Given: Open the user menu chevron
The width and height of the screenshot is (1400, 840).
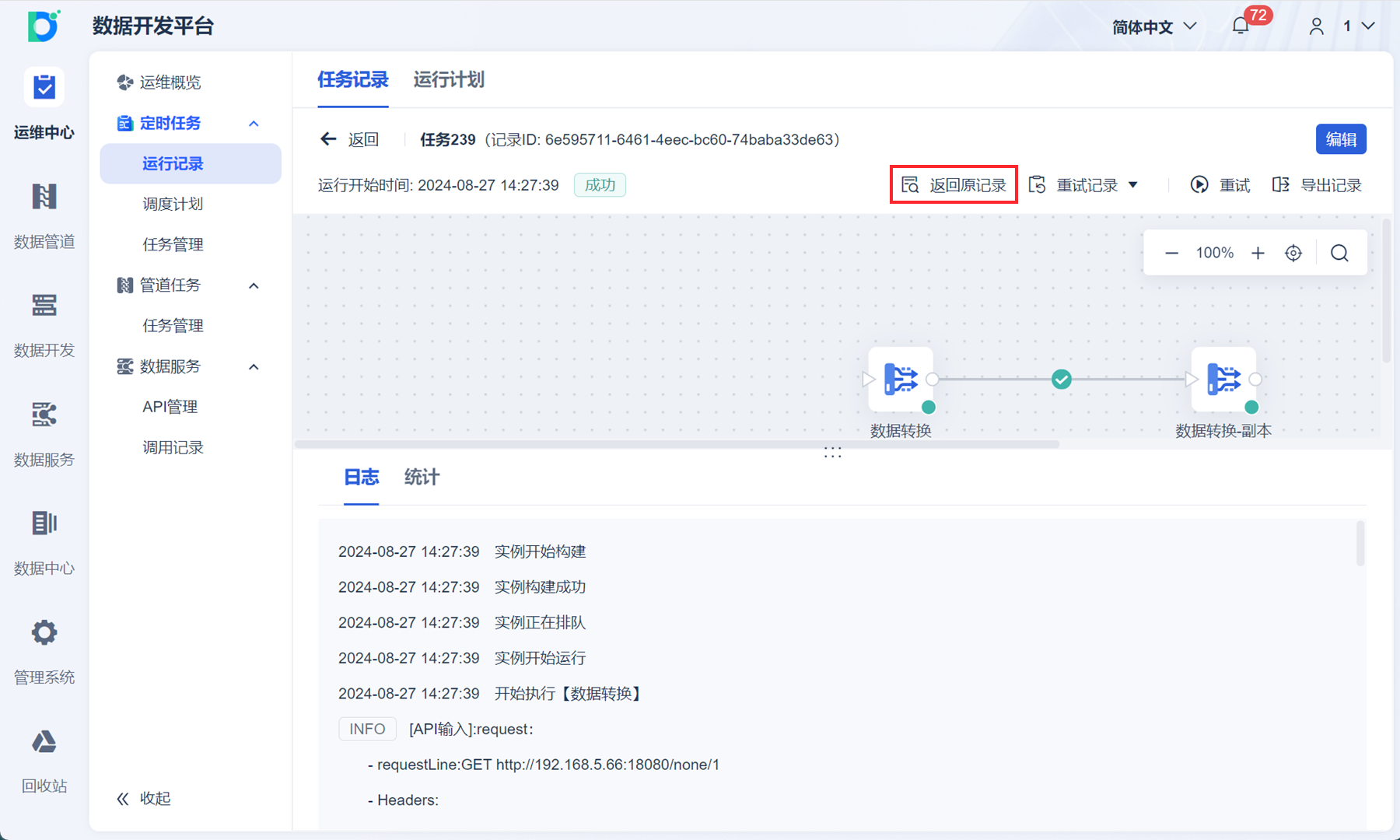Looking at the screenshot, I should [1368, 26].
